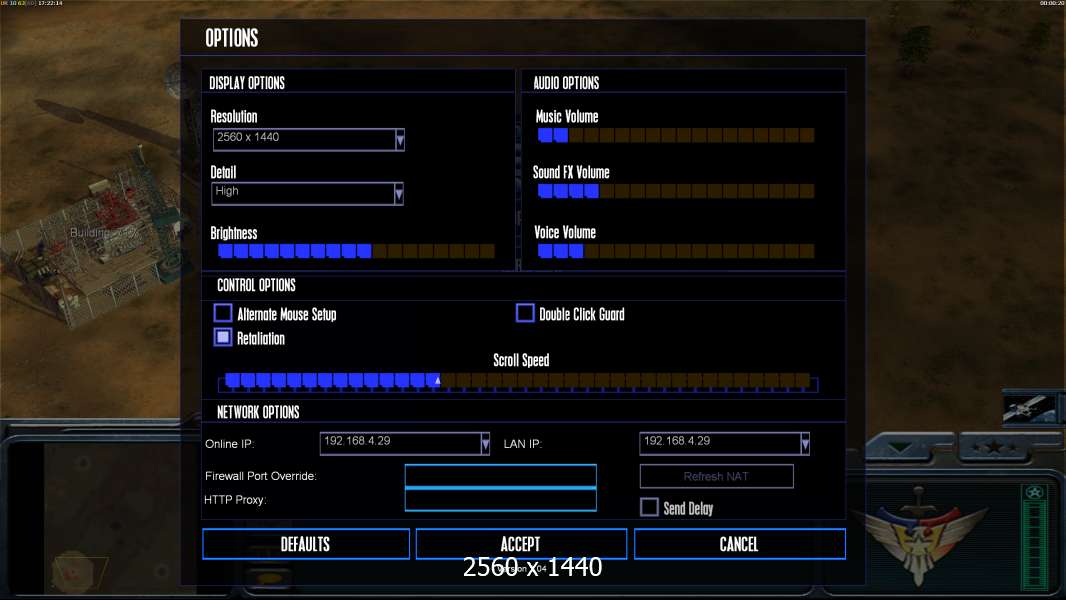1066x600 pixels.
Task: Cancel the options dialog
Action: [x=740, y=544]
